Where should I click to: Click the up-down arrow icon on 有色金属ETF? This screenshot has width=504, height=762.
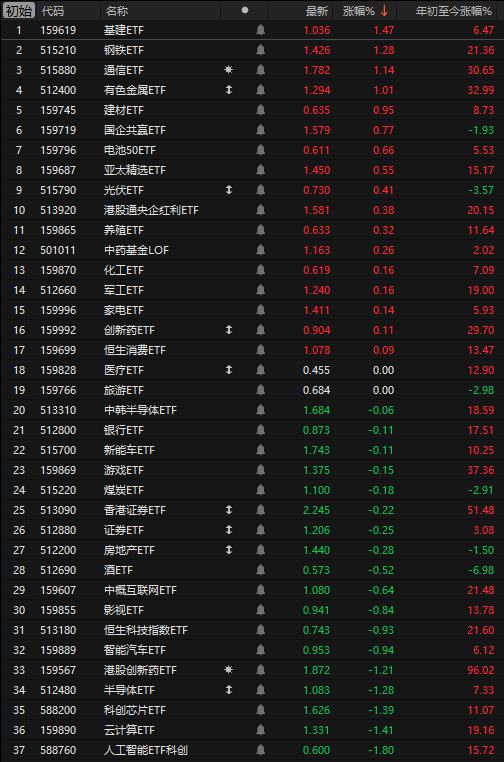[x=229, y=90]
